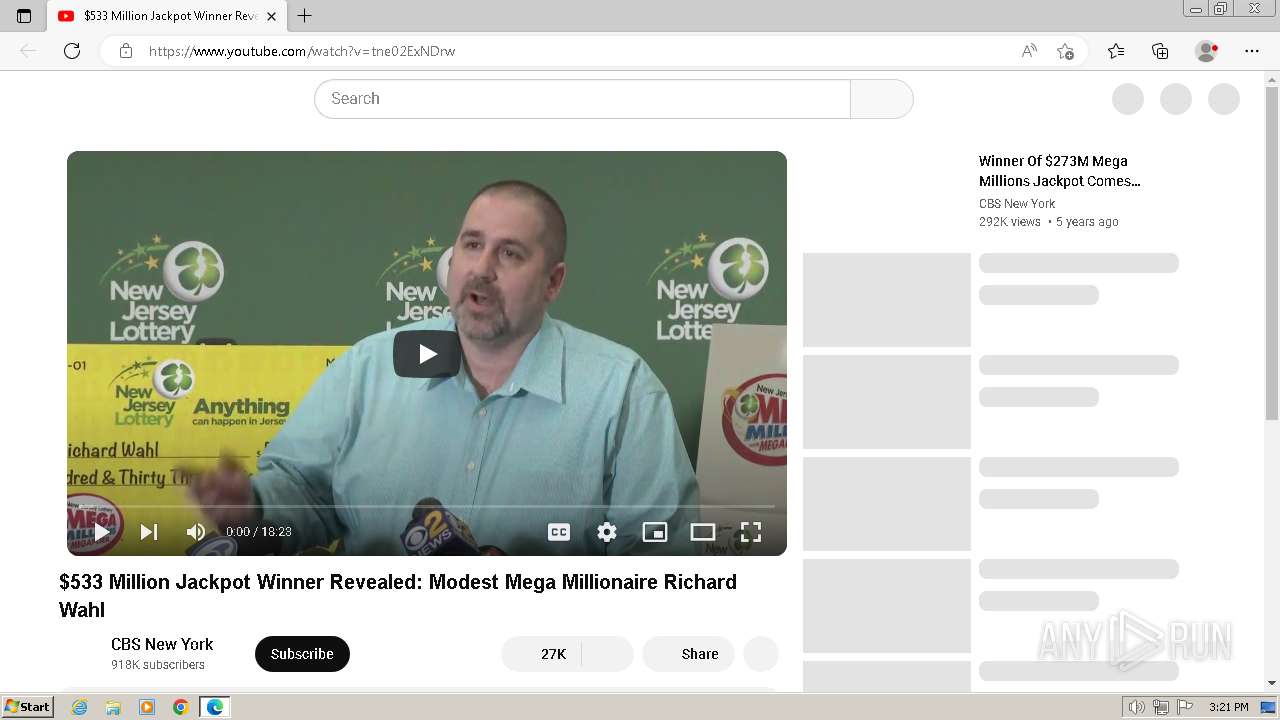Click the video title text
The image size is (1280, 720).
[398, 596]
